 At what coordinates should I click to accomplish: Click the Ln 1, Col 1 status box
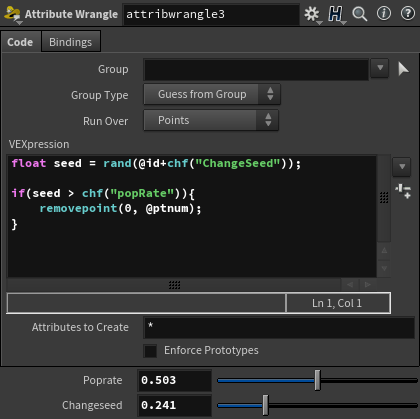[337, 303]
